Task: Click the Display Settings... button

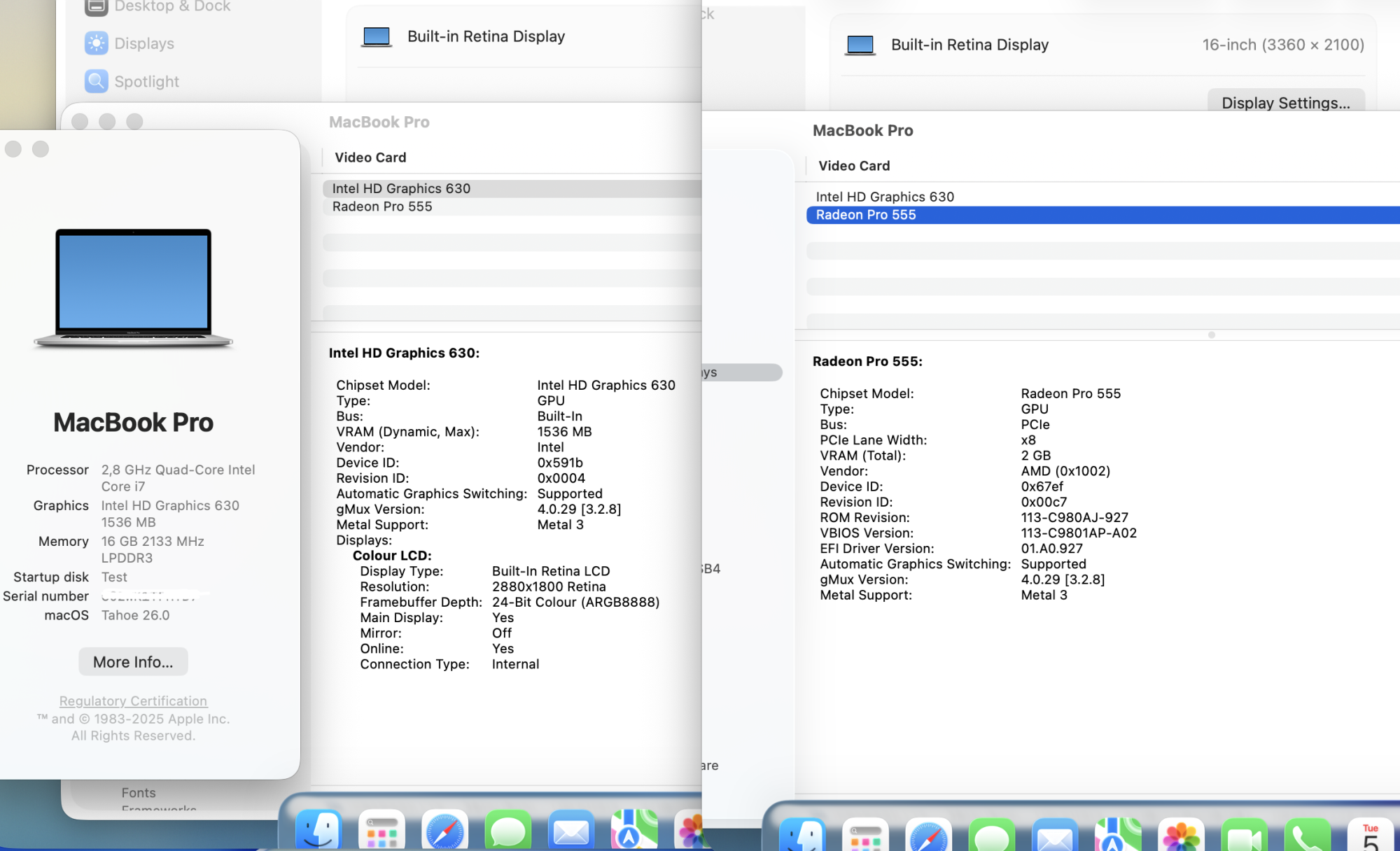Action: tap(1285, 103)
